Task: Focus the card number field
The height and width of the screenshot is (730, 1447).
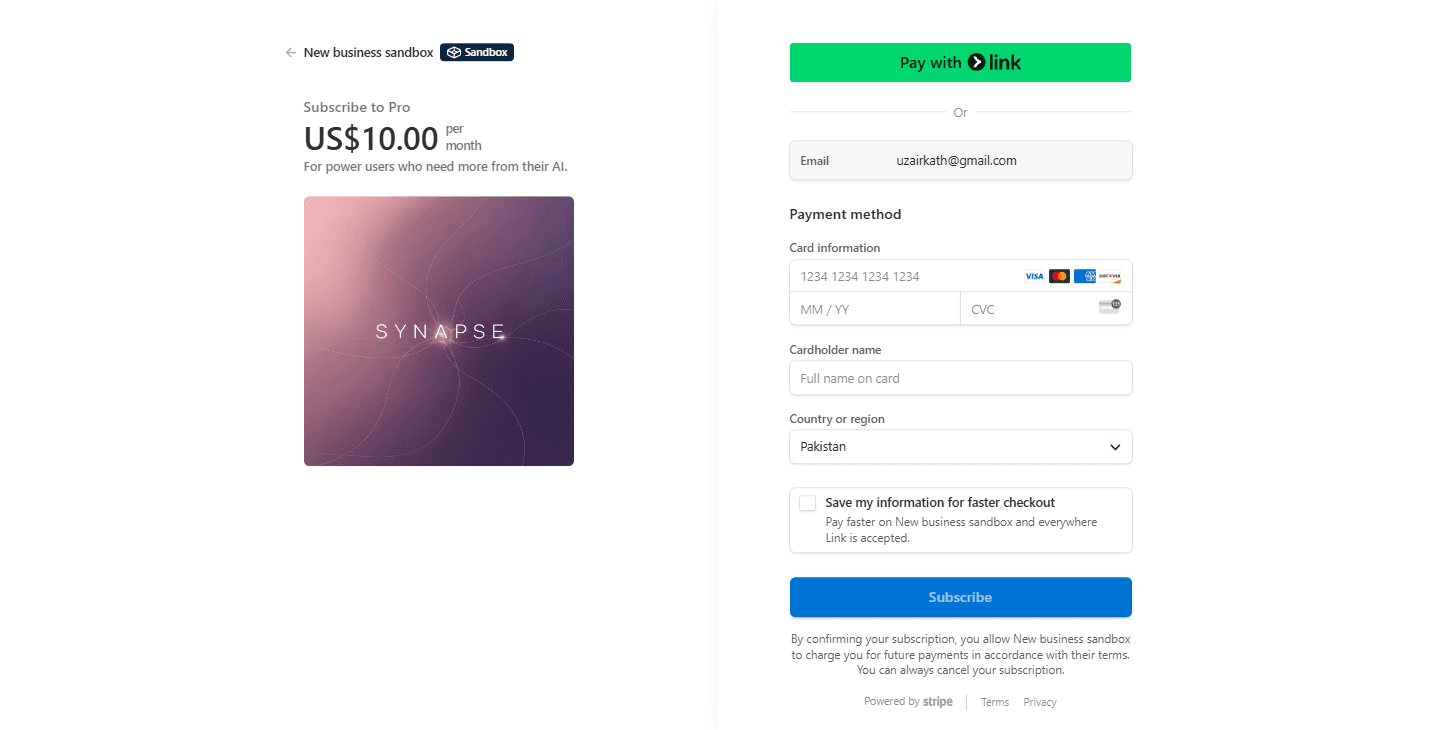Action: point(900,276)
